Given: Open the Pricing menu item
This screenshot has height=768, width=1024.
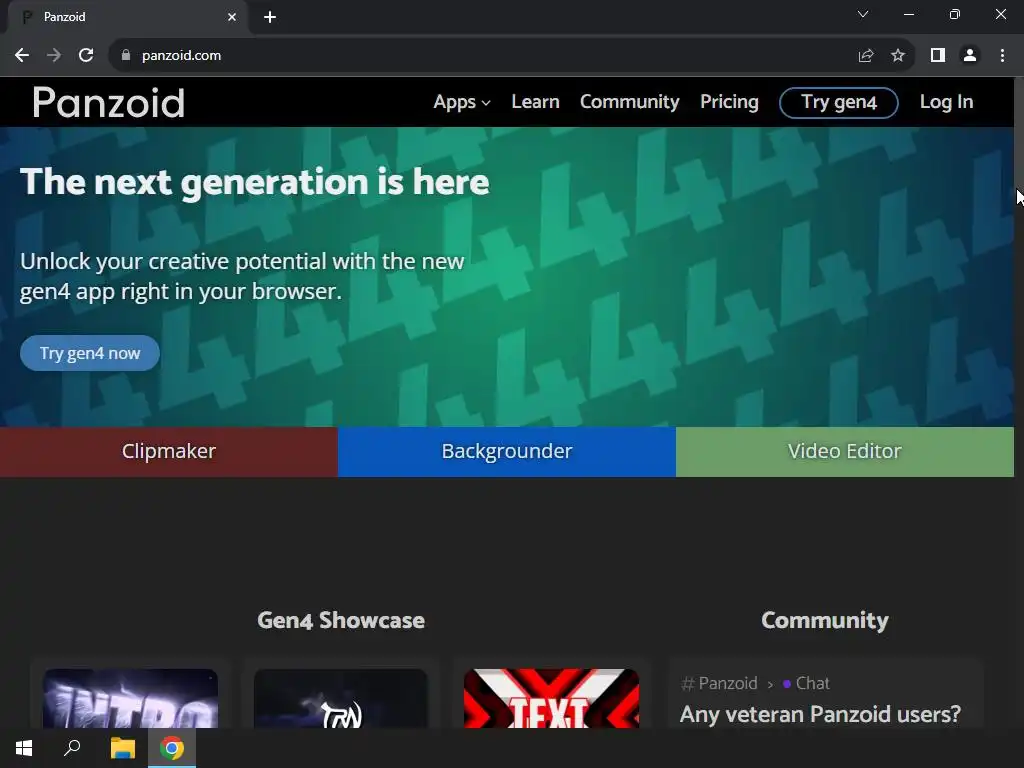Looking at the screenshot, I should [x=729, y=102].
